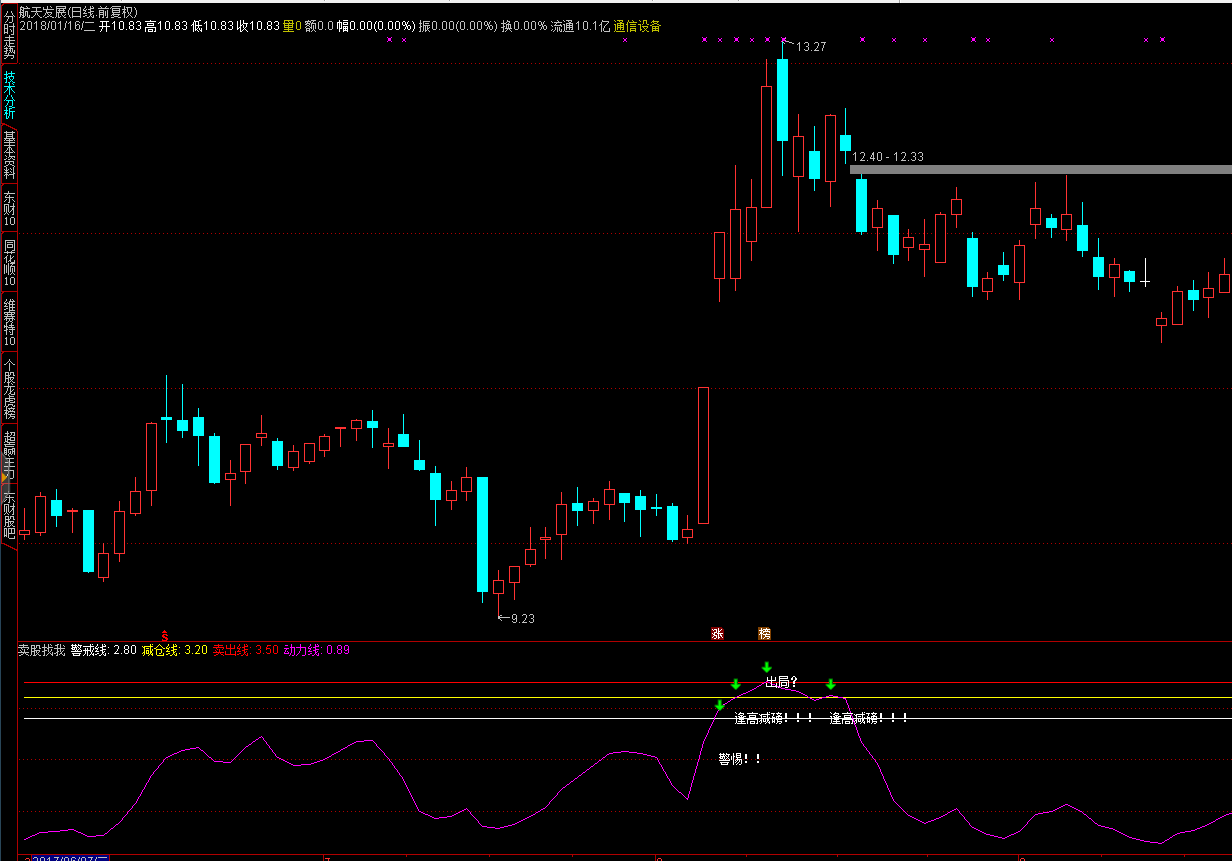1232x861 pixels.
Task: Click the 榜 event marker icon
Action: click(x=765, y=633)
